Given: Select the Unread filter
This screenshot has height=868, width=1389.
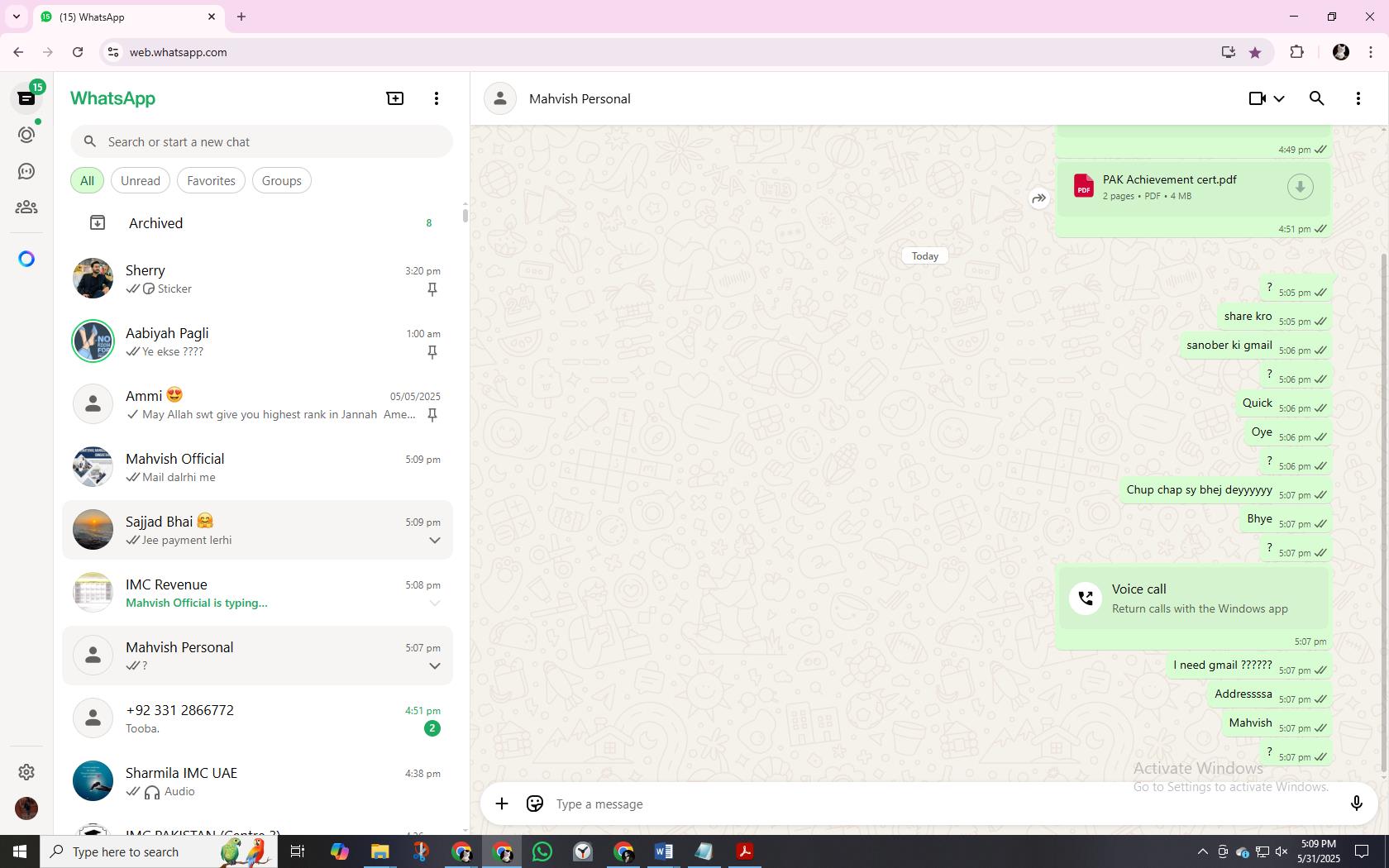Looking at the screenshot, I should pyautogui.click(x=141, y=180).
